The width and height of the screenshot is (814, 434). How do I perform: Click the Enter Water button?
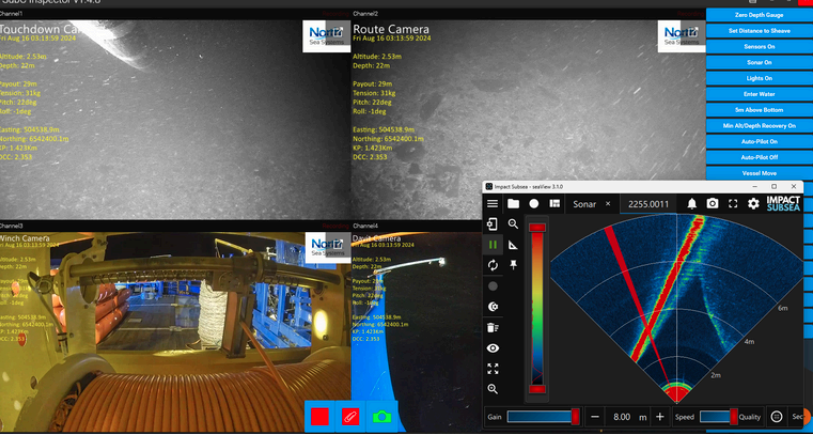pos(759,94)
